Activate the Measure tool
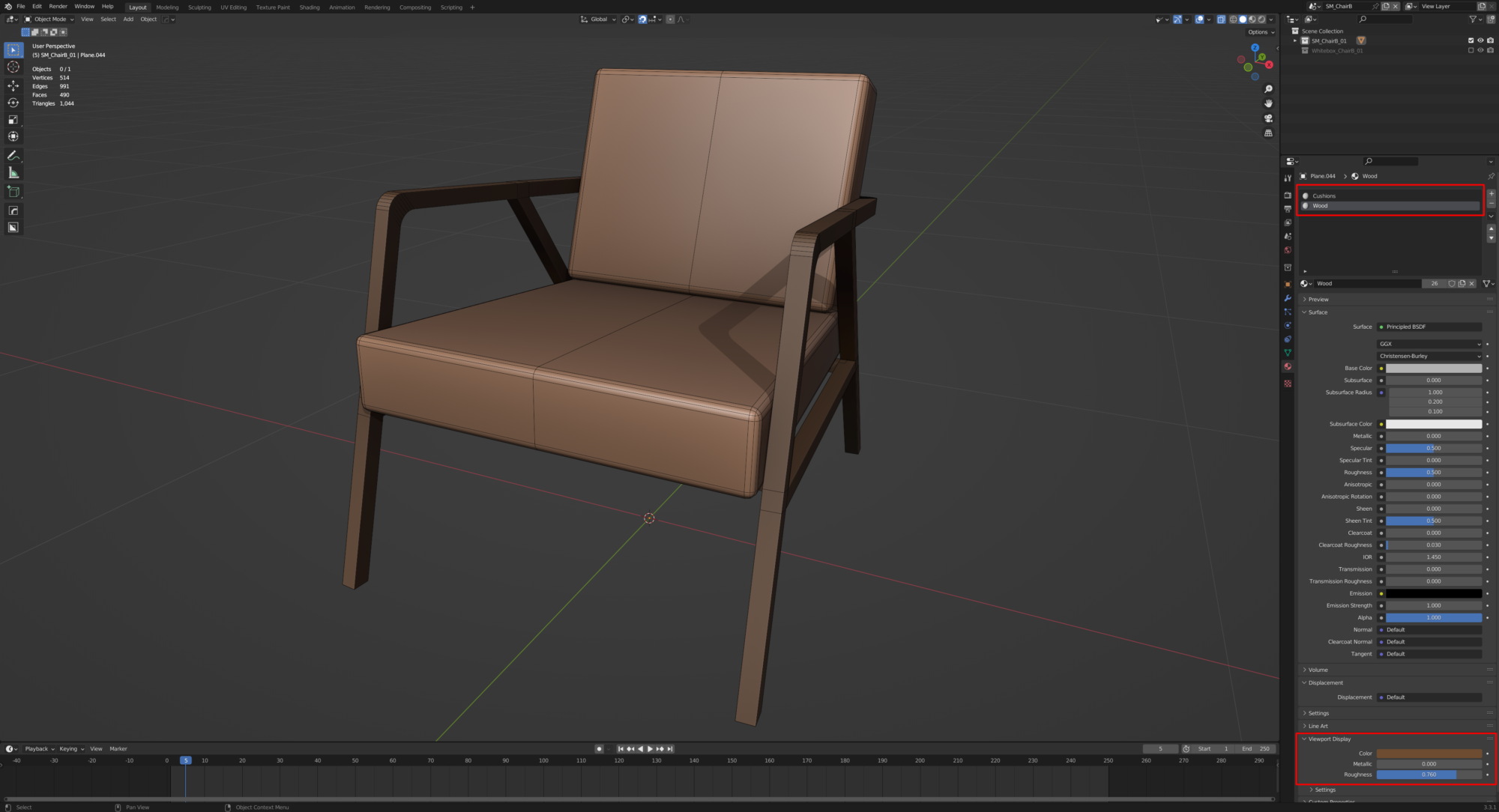1499x812 pixels. [13, 173]
